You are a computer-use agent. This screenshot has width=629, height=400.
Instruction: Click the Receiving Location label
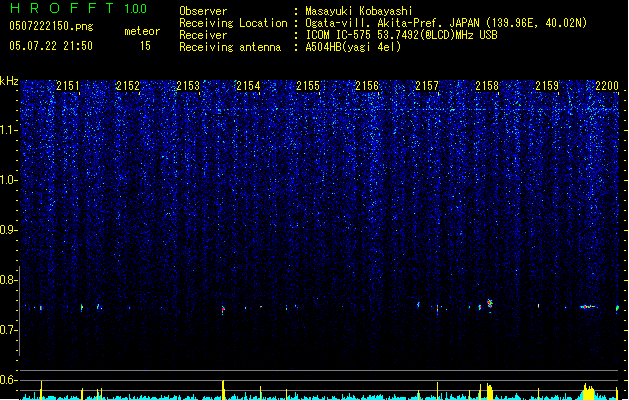233,23
